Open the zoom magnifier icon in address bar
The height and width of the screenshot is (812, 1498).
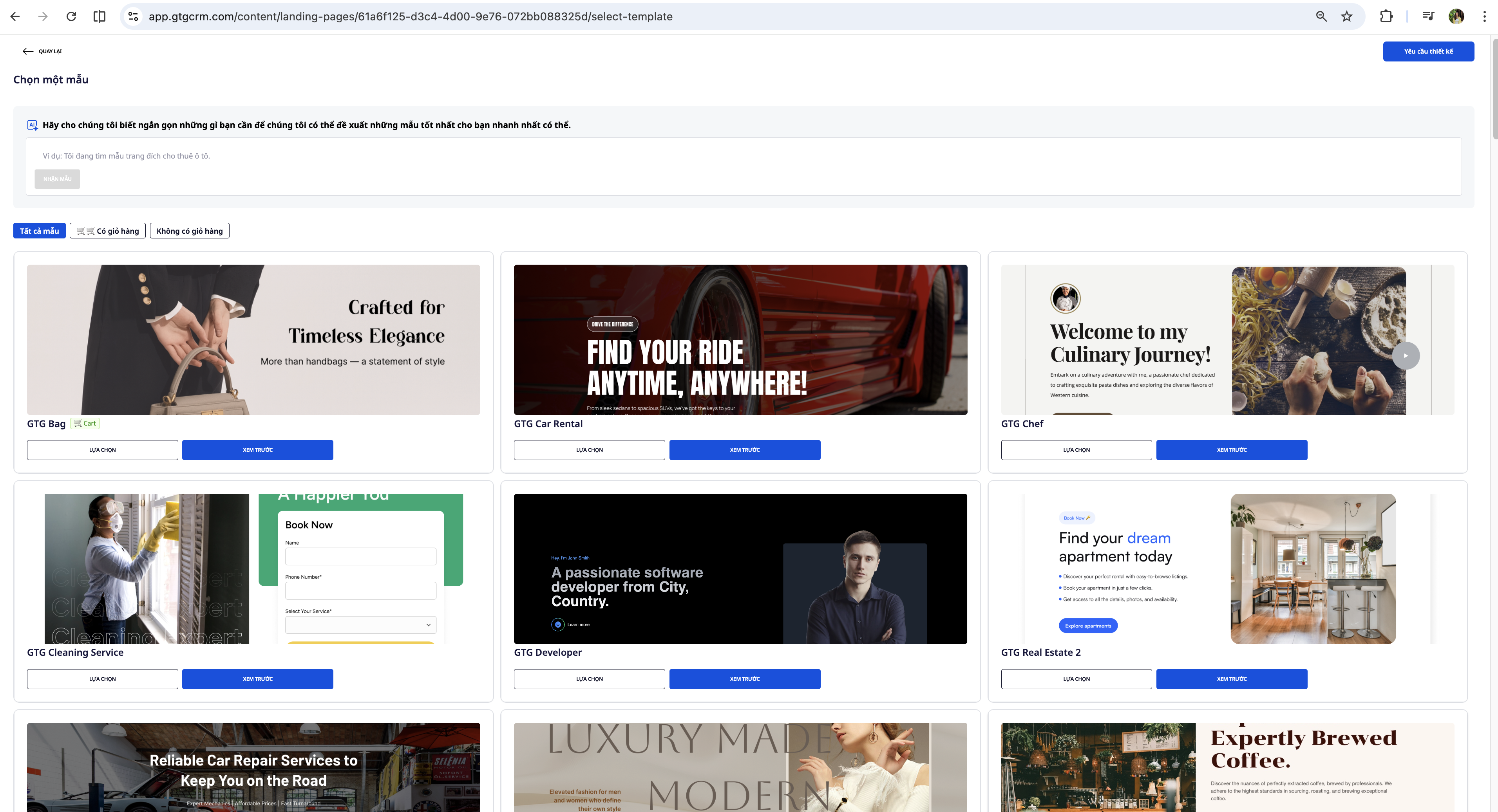[x=1321, y=16]
